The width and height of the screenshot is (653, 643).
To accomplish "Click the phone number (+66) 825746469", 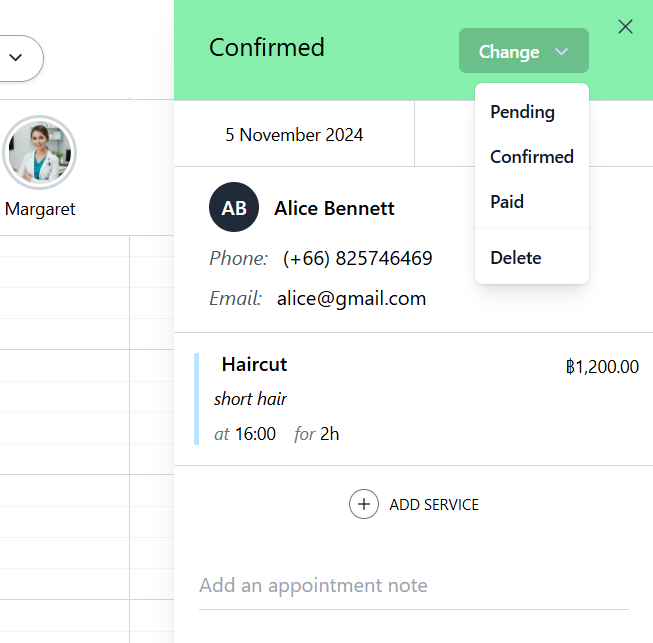I will tap(358, 258).
